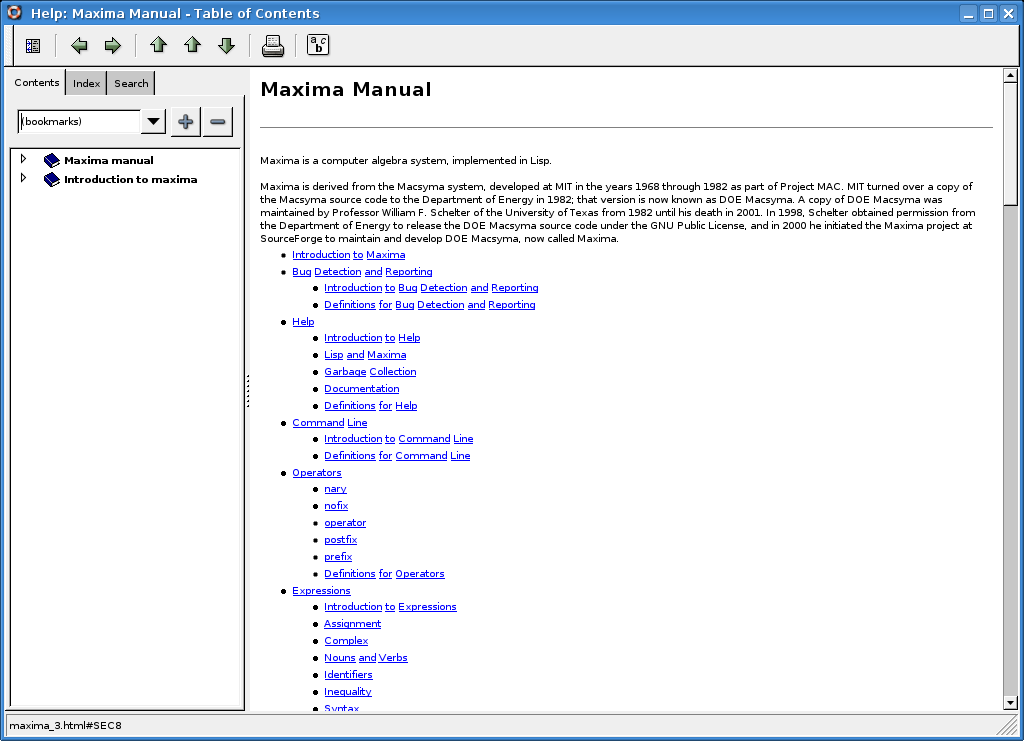Open the Assignment link
This screenshot has width=1024, height=741.
[x=352, y=624]
